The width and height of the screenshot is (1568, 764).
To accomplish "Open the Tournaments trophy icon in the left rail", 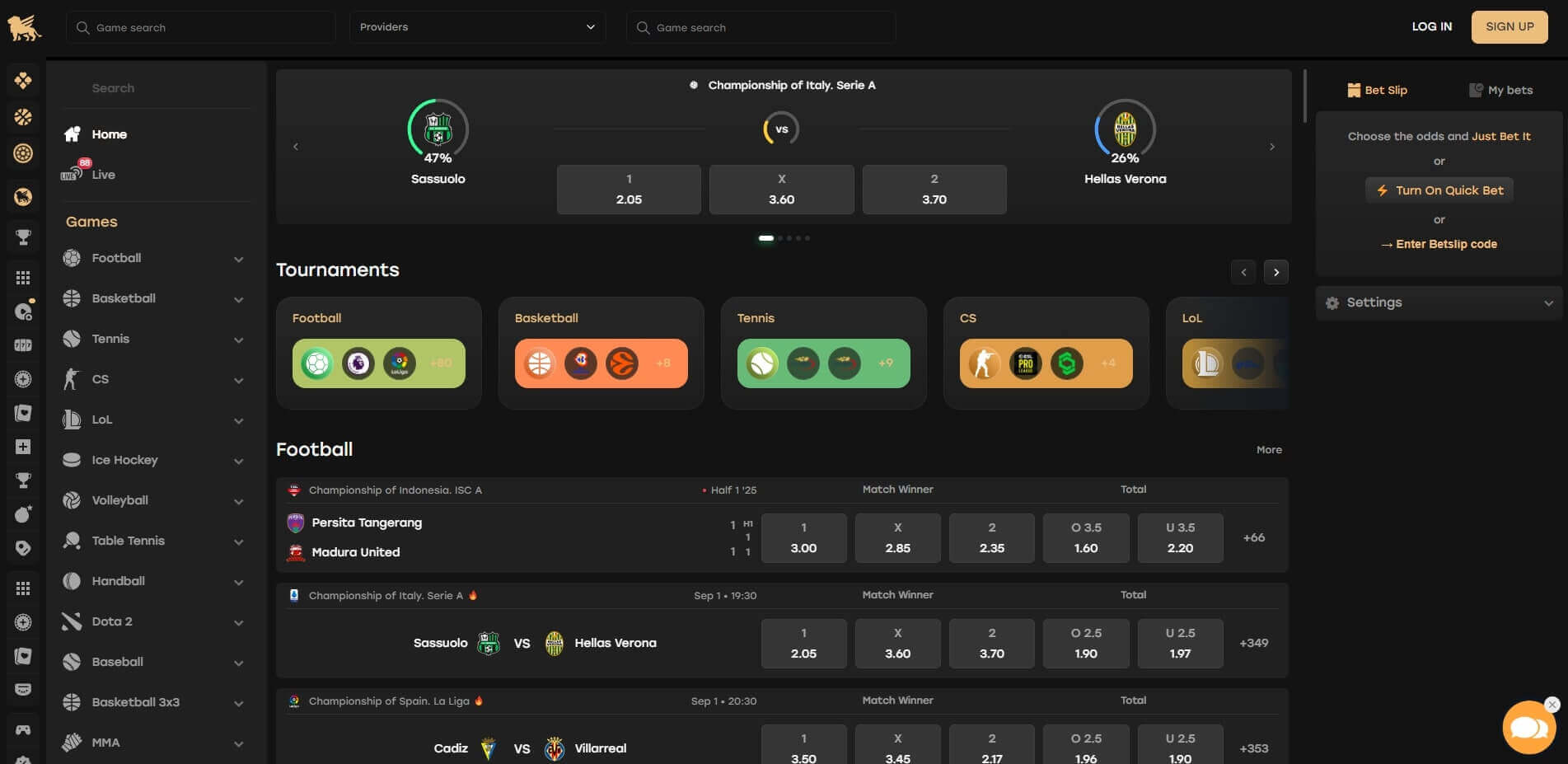I will click(x=22, y=237).
